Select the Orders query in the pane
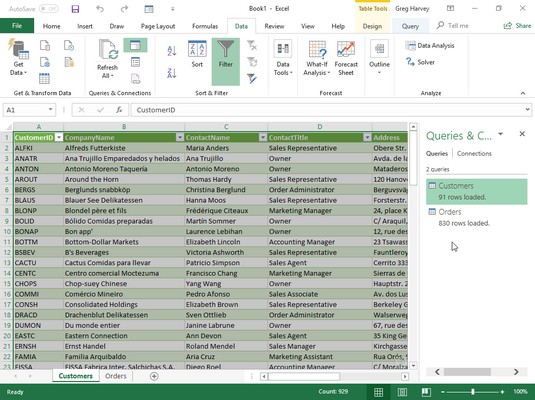 coord(476,217)
